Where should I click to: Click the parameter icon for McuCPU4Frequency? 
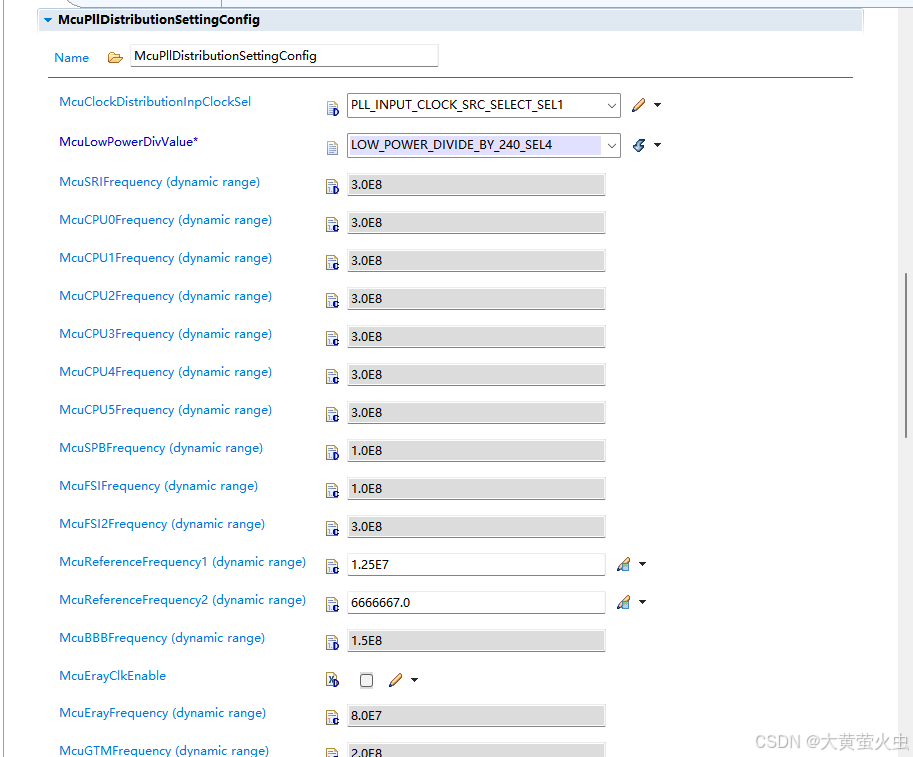click(332, 377)
